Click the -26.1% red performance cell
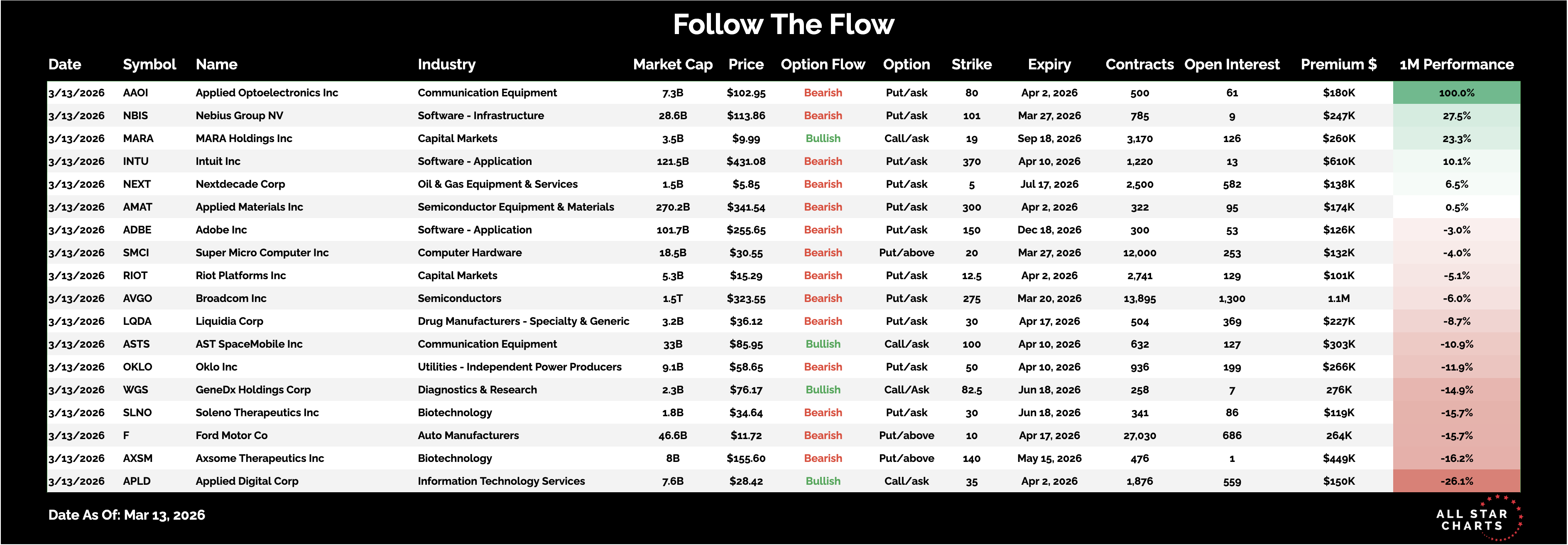1568x545 pixels. 1456,481
